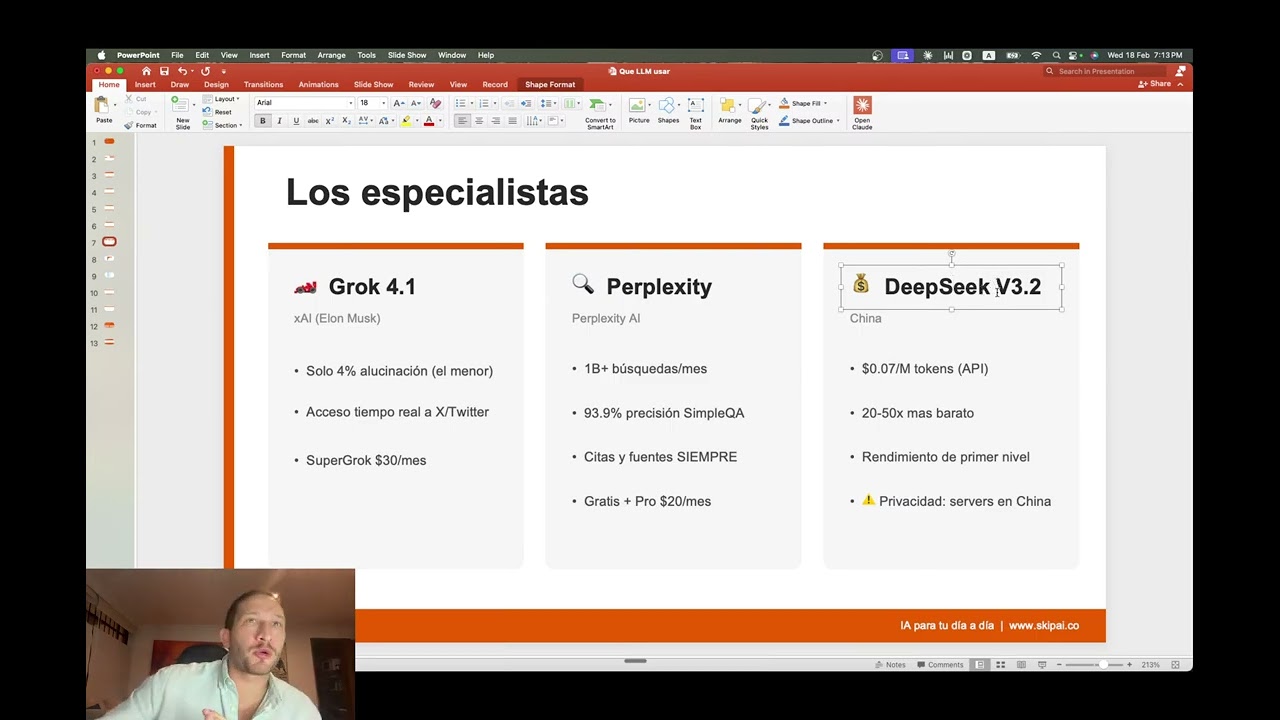Underline the selected text
This screenshot has height=720, width=1280.
pyautogui.click(x=296, y=121)
